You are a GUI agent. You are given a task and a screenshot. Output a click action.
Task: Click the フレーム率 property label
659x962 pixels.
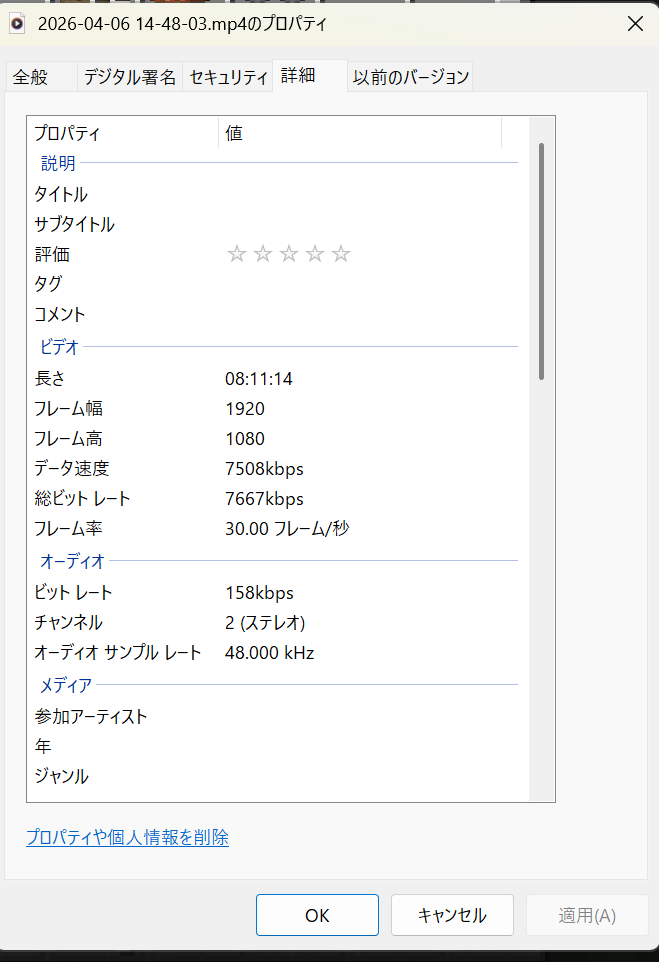click(x=68, y=528)
